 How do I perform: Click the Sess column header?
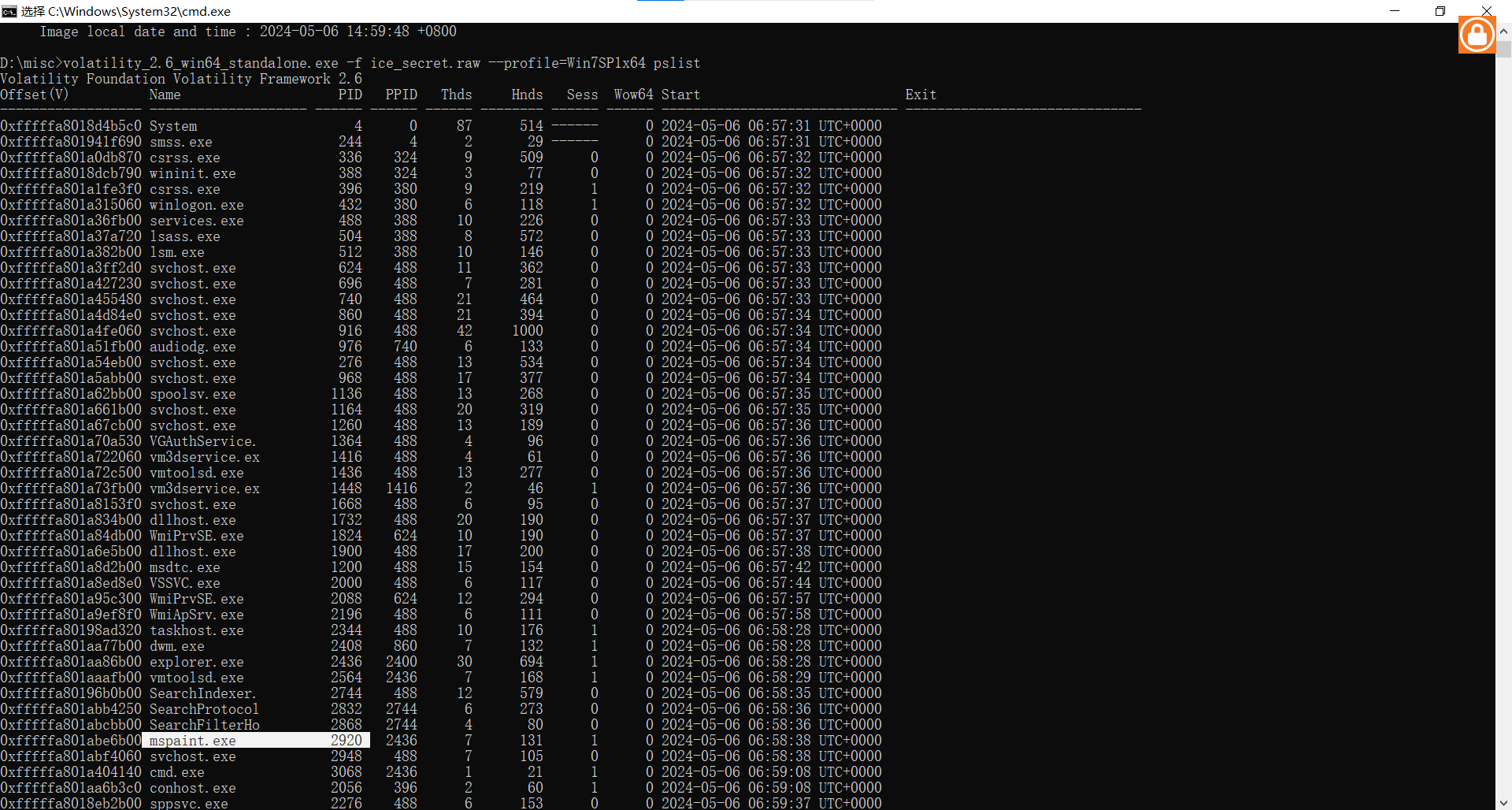pos(583,95)
